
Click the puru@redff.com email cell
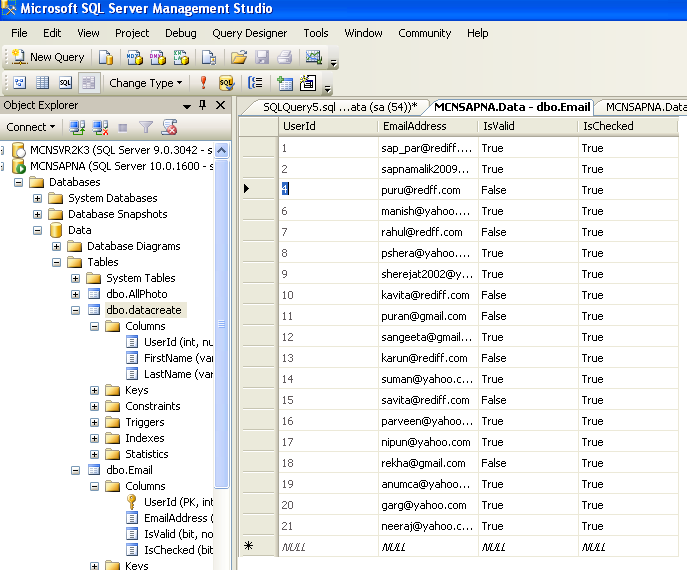[x=428, y=190]
